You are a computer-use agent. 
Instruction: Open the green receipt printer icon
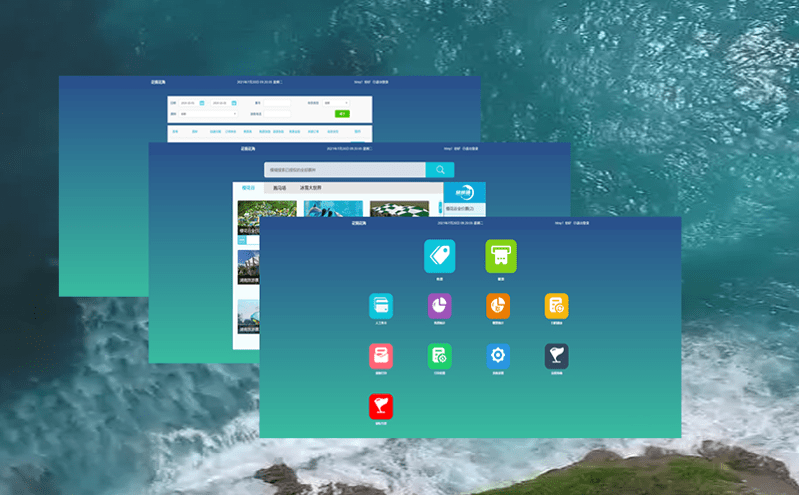500,256
